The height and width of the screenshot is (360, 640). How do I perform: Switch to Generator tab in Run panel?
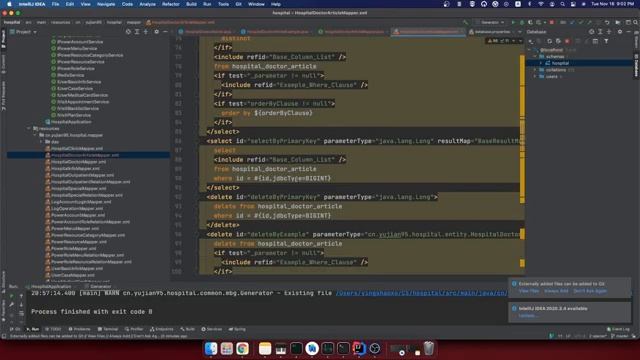point(98,287)
